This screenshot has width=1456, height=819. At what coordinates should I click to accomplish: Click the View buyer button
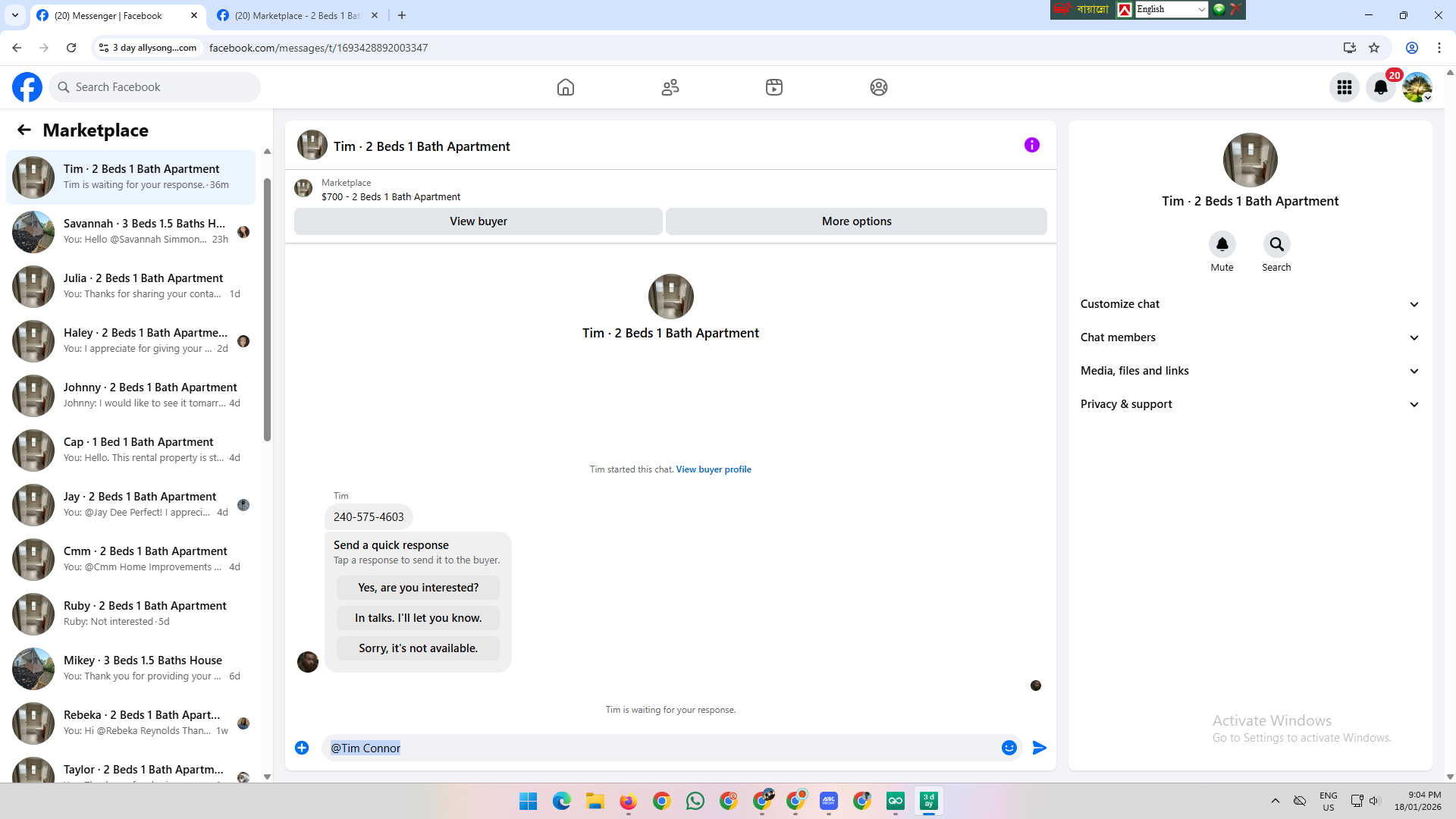click(x=478, y=221)
